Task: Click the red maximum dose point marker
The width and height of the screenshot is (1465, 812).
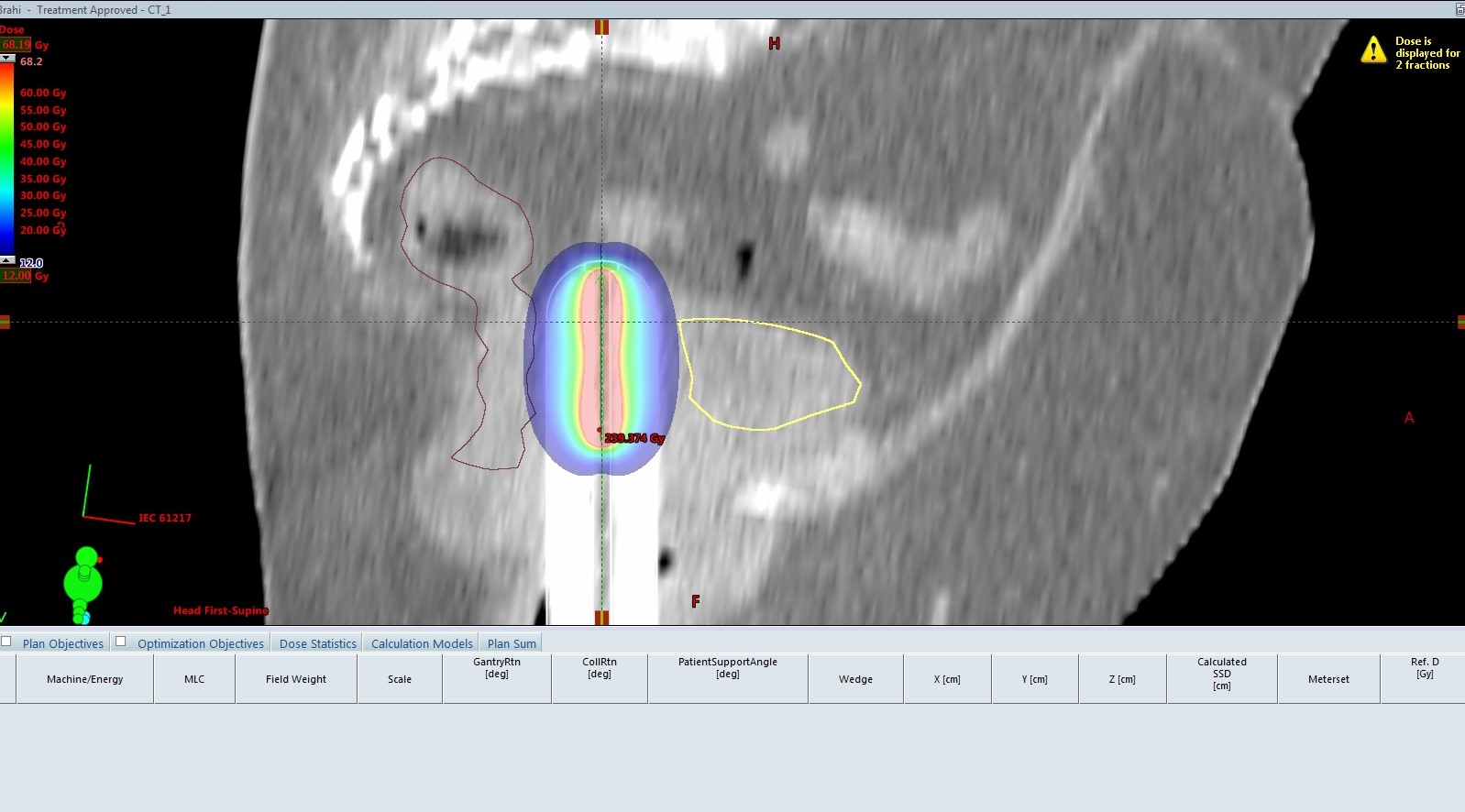Action: pyautogui.click(x=600, y=430)
